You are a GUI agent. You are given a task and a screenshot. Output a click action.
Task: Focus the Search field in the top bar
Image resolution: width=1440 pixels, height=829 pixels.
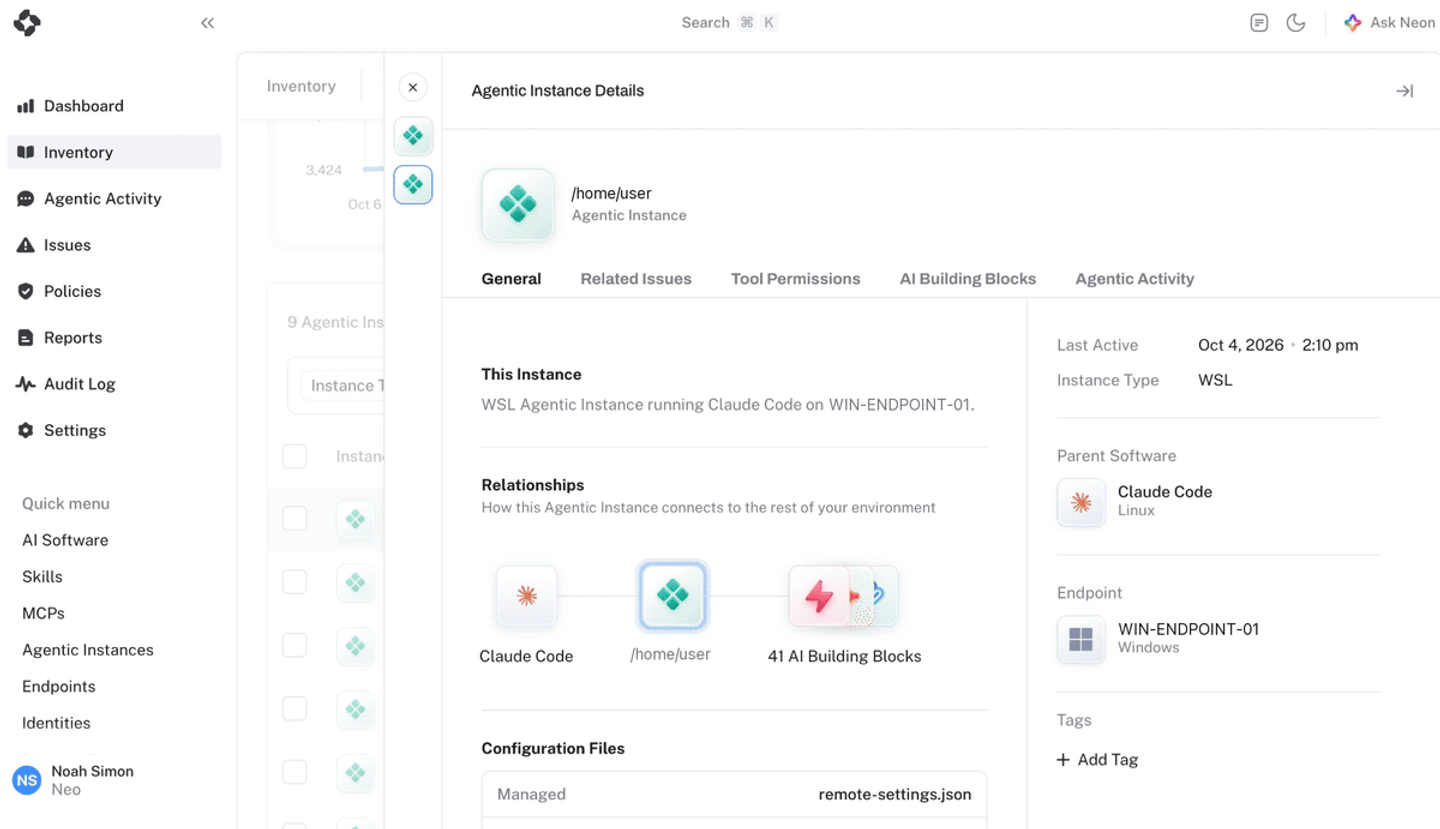[x=729, y=23]
